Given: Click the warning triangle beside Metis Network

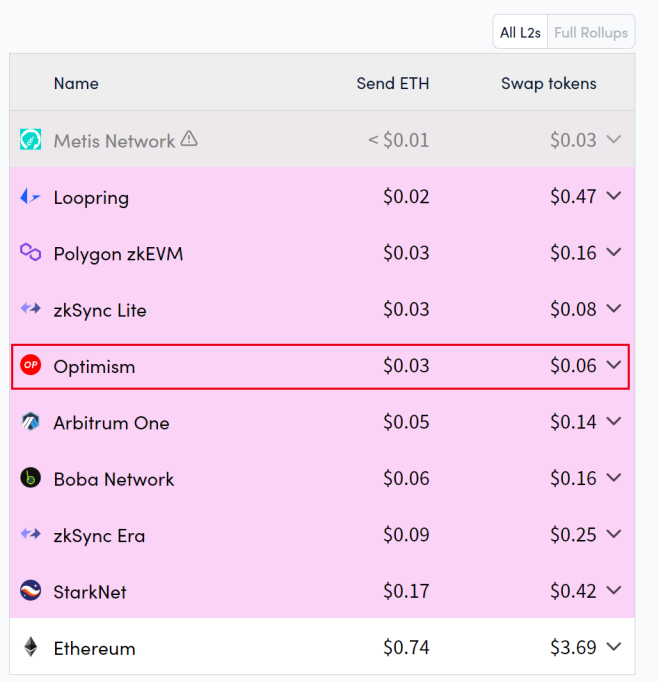Looking at the screenshot, I should point(189,140).
